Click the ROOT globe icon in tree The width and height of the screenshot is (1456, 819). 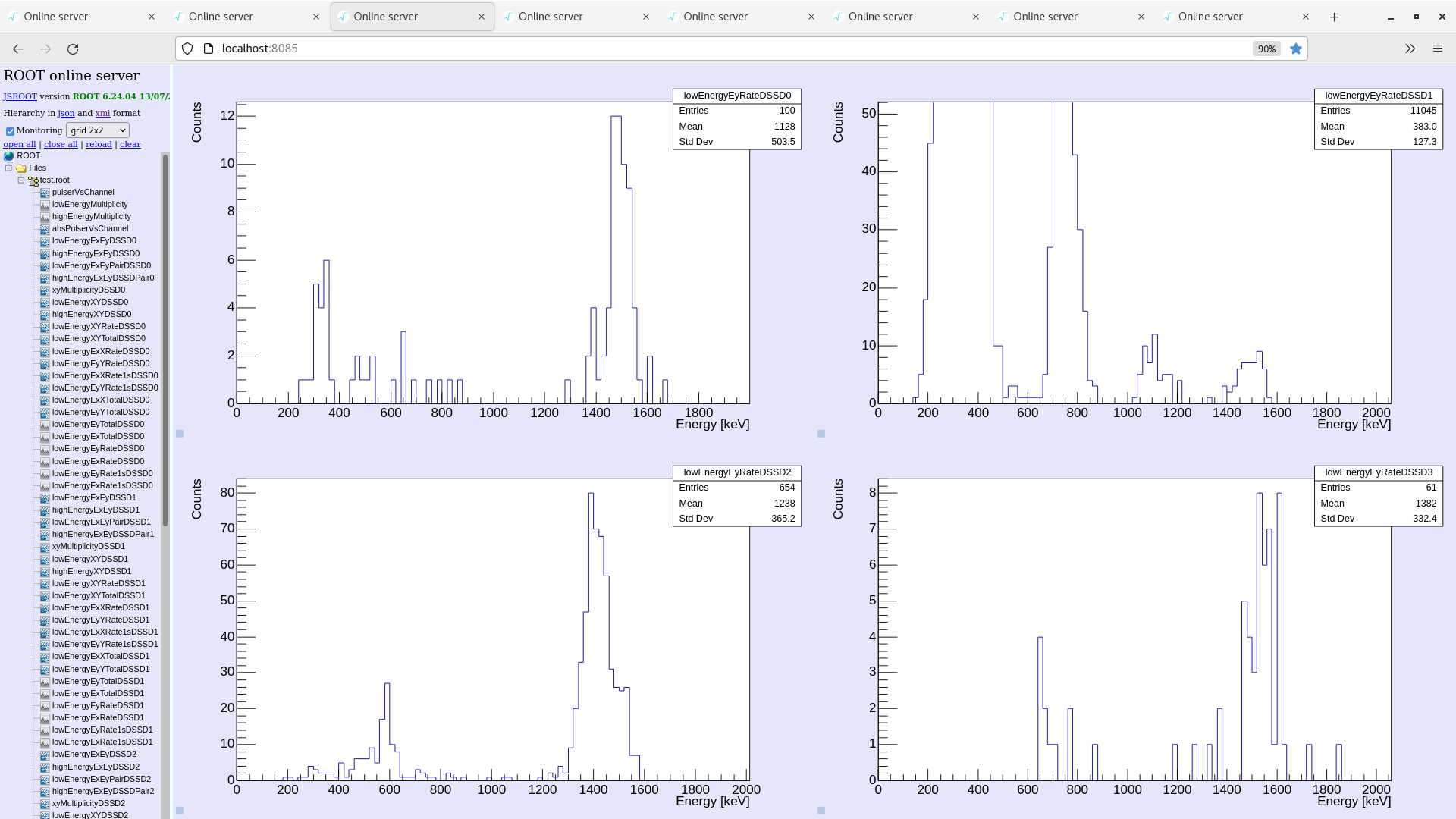click(x=9, y=156)
